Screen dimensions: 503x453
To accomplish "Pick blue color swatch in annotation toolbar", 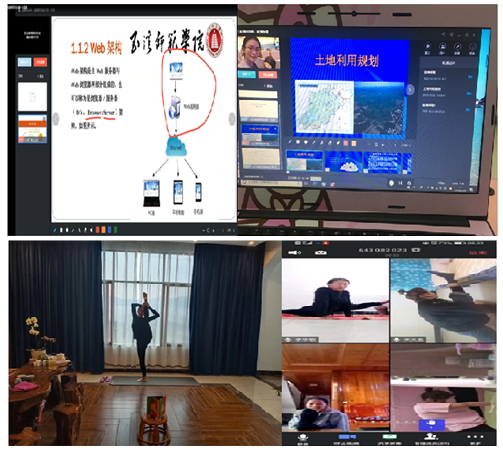I will (110, 230).
